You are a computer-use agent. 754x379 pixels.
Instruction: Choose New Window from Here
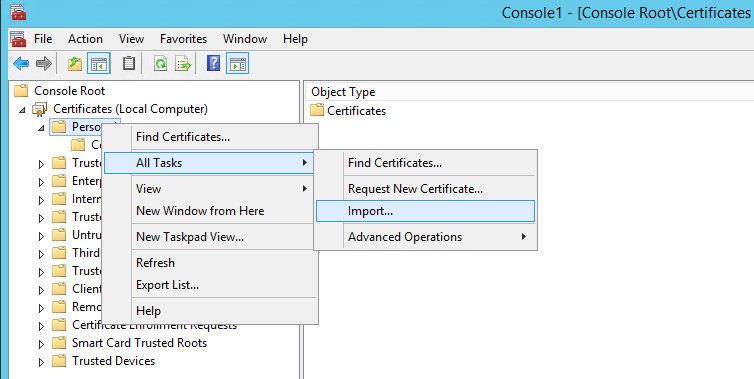pos(210,211)
